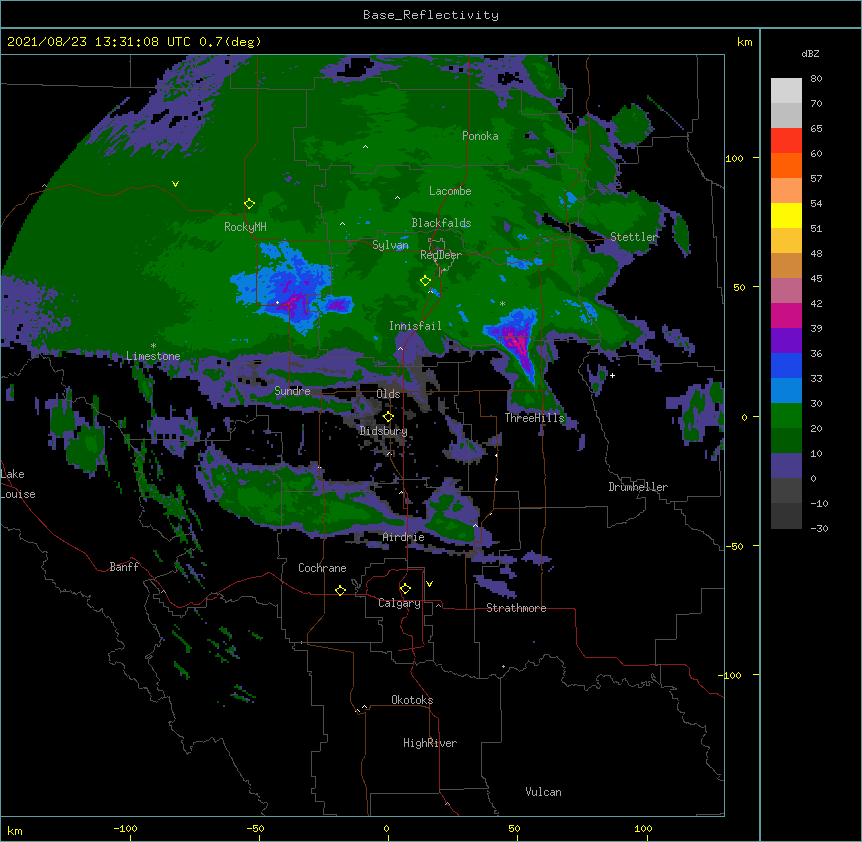Click the Didsbury town label
Viewport: 862px width, 842px height.
click(383, 431)
